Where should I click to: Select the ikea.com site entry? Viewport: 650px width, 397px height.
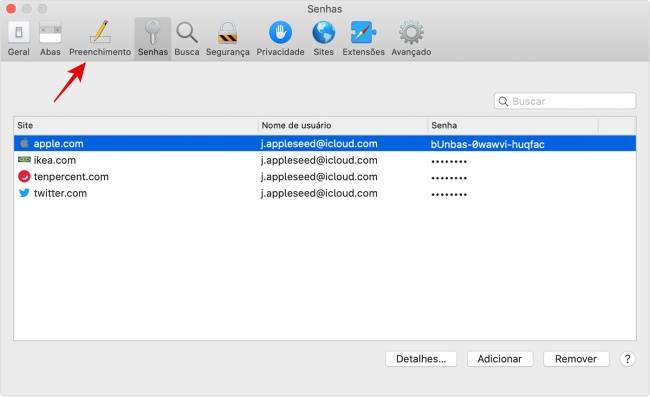pos(55,160)
